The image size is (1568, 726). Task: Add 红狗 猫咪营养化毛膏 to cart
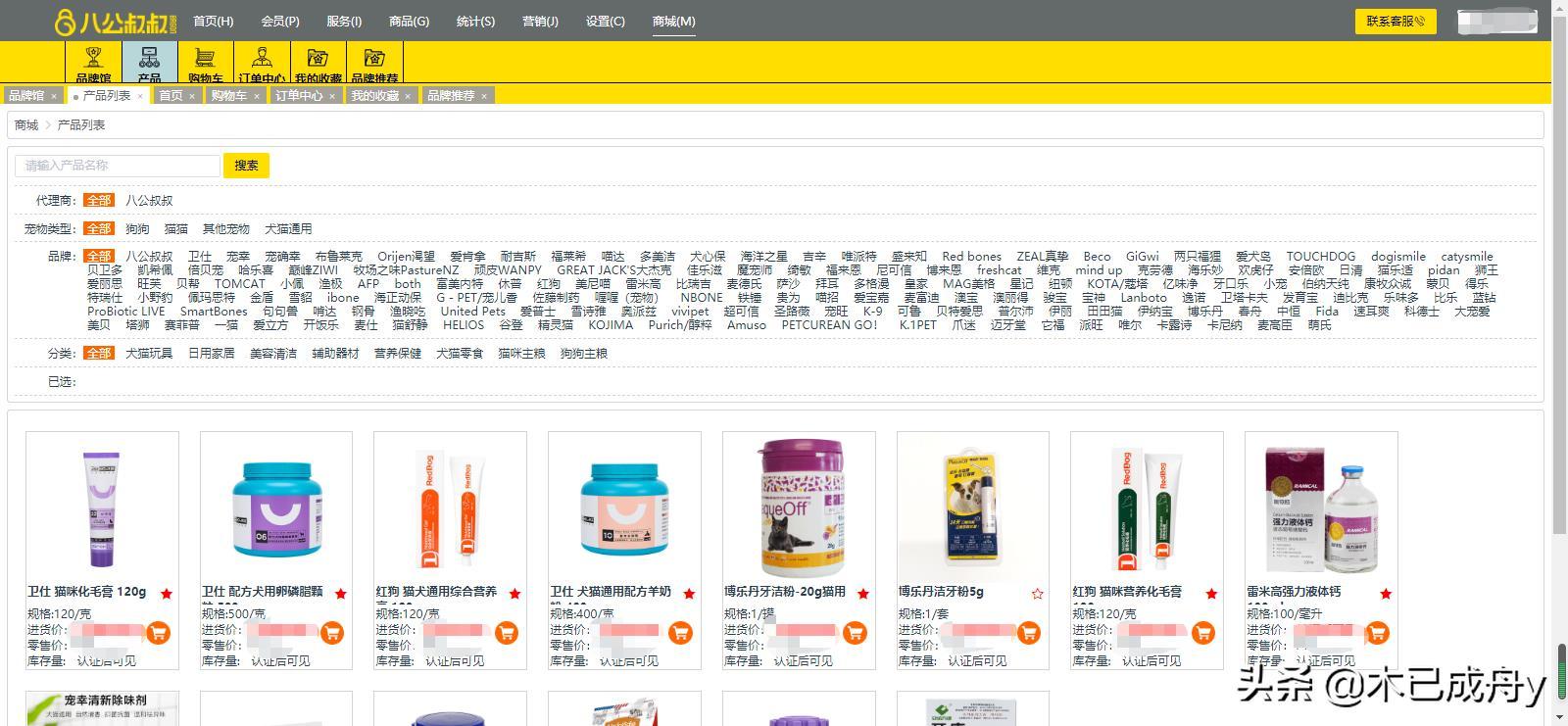(1203, 633)
